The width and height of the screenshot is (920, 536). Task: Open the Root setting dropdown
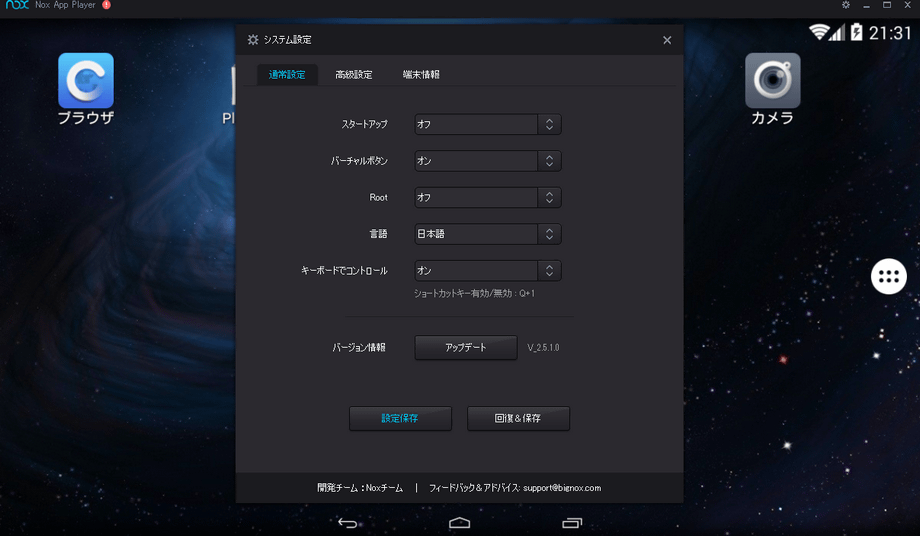tap(487, 198)
